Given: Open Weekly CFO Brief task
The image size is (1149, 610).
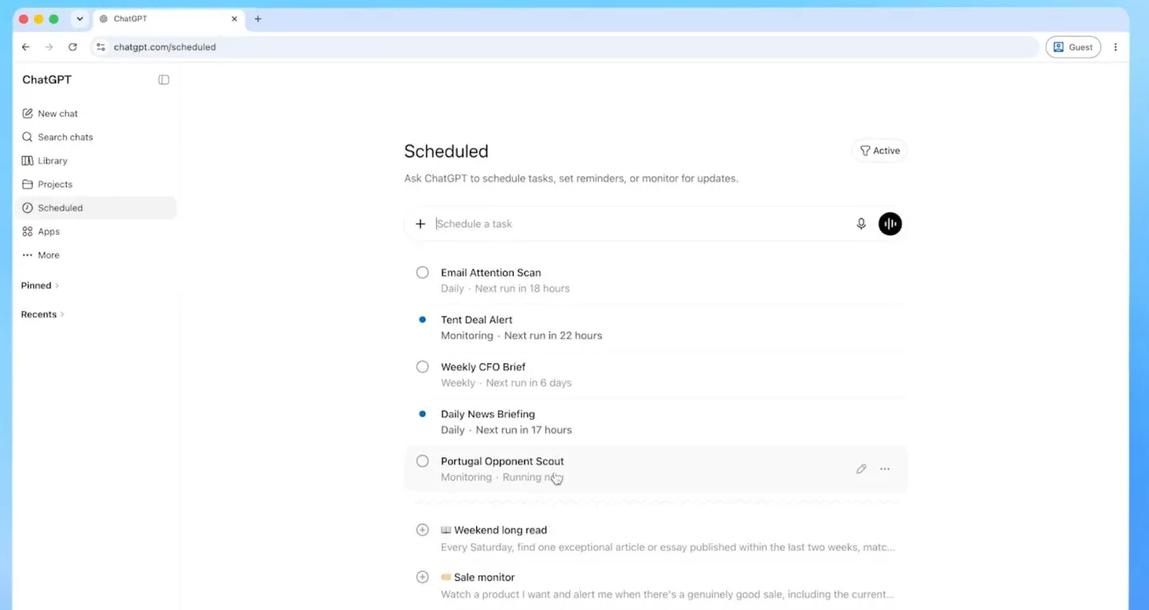Looking at the screenshot, I should point(656,375).
